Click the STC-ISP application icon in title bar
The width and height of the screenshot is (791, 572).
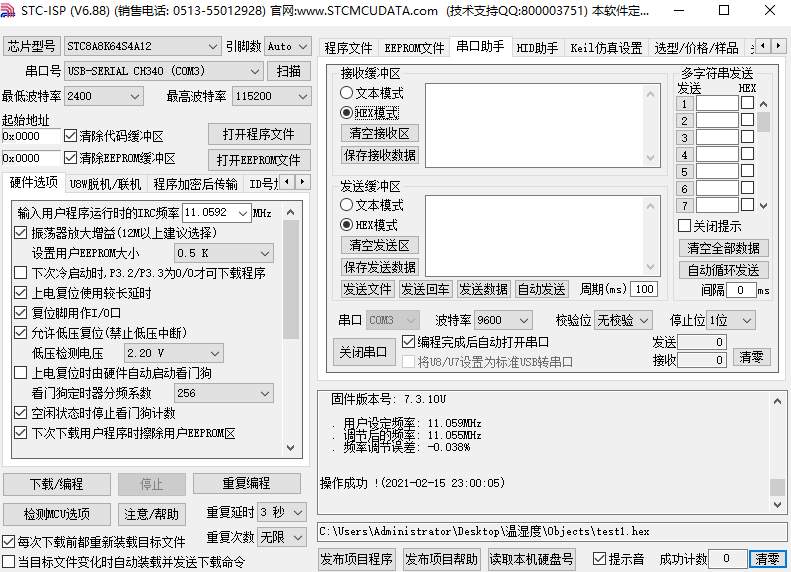8,10
